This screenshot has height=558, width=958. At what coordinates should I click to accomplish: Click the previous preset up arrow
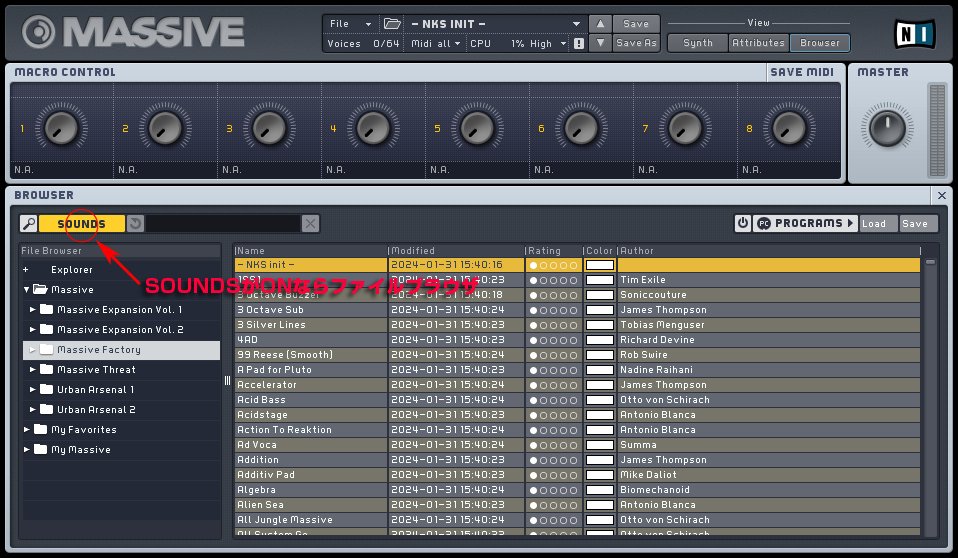[600, 24]
